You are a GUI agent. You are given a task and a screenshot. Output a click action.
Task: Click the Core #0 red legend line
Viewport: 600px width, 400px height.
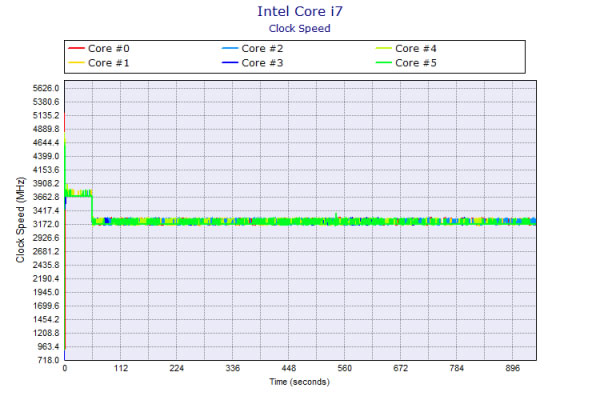point(76,48)
